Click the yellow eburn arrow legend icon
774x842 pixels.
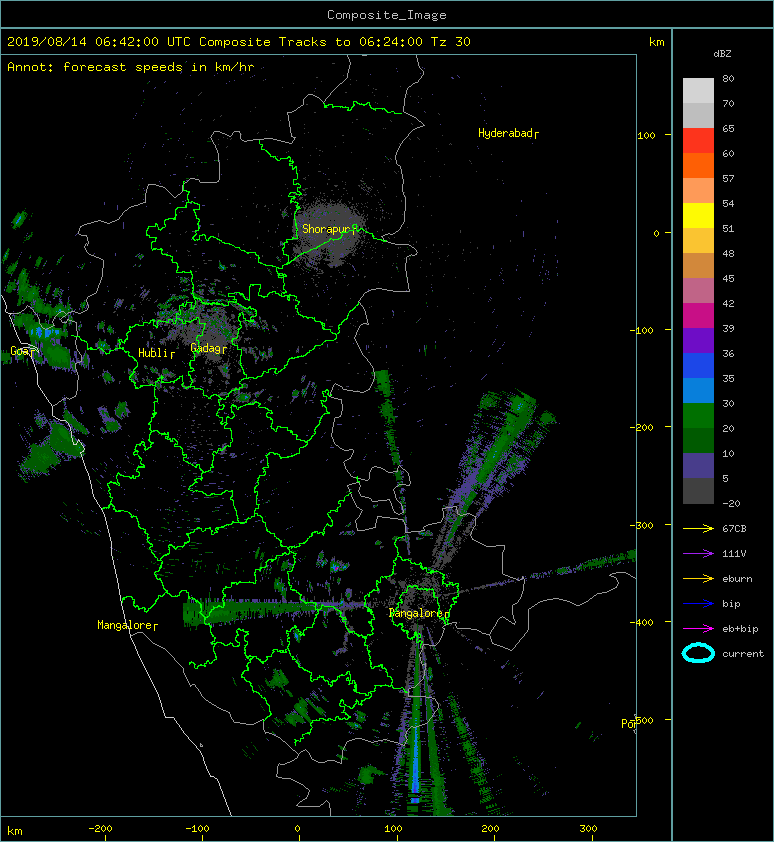[698, 578]
